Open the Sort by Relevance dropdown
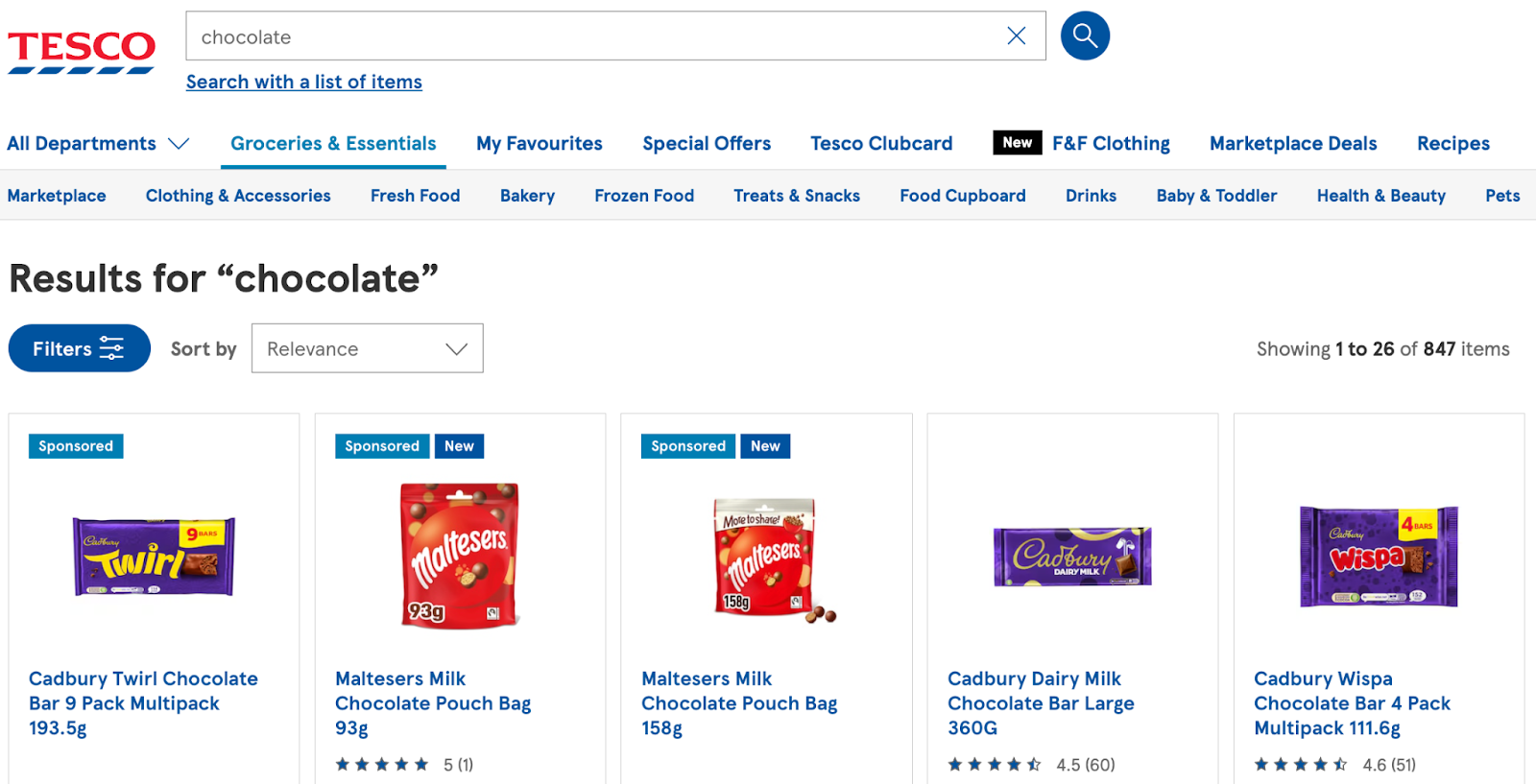The image size is (1536, 784). pyautogui.click(x=366, y=348)
